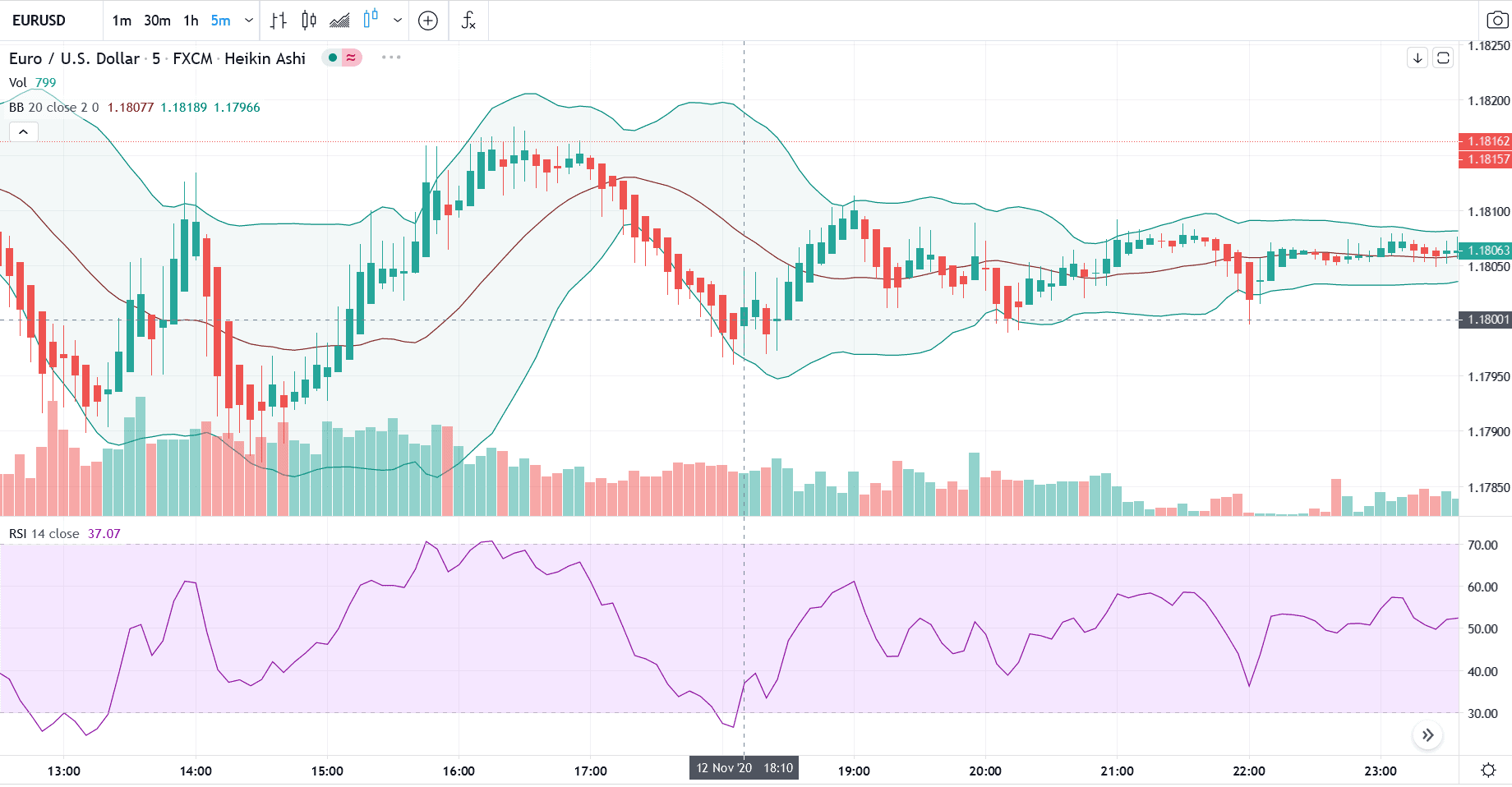
Task: Expand the chart style dropdown arrow
Action: point(398,21)
